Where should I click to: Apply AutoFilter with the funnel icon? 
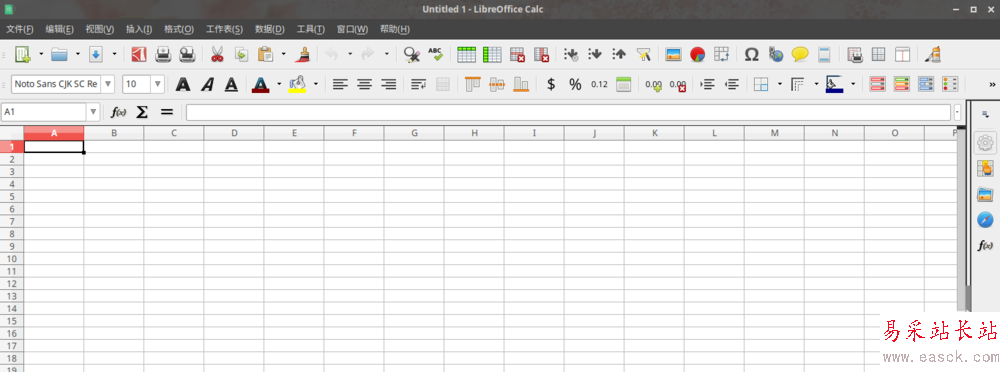(643, 55)
